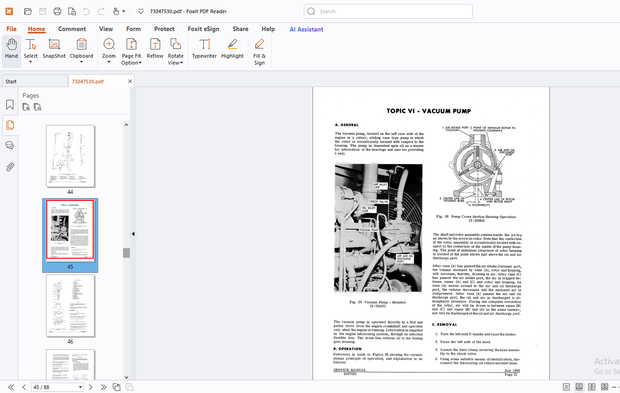Print the document using printer icon

[57, 11]
